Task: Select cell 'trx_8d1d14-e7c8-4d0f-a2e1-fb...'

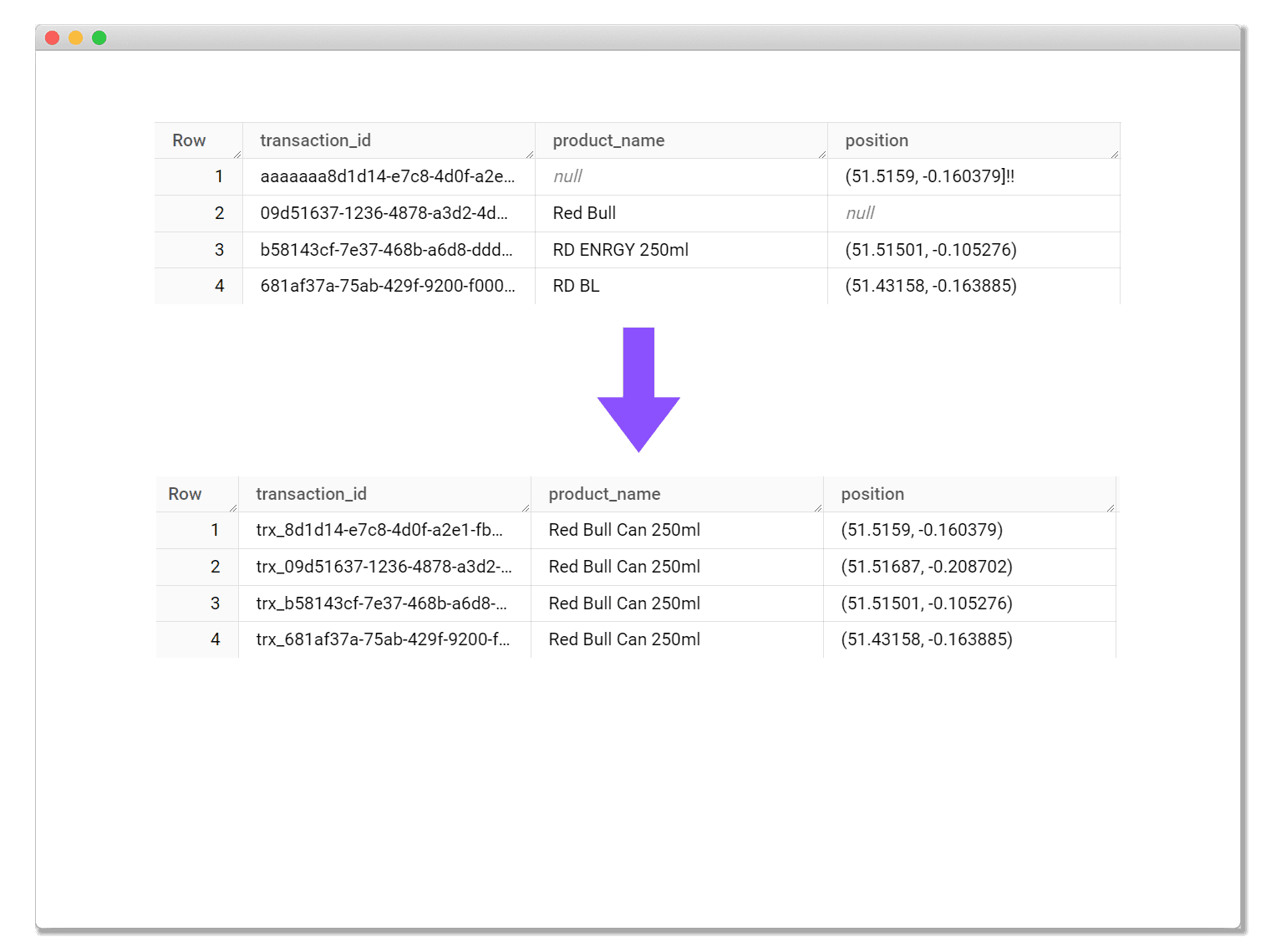Action: tap(384, 530)
